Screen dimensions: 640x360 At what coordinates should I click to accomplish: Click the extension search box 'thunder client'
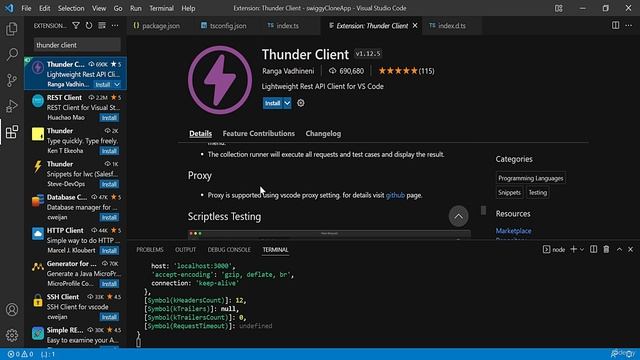coord(77,45)
